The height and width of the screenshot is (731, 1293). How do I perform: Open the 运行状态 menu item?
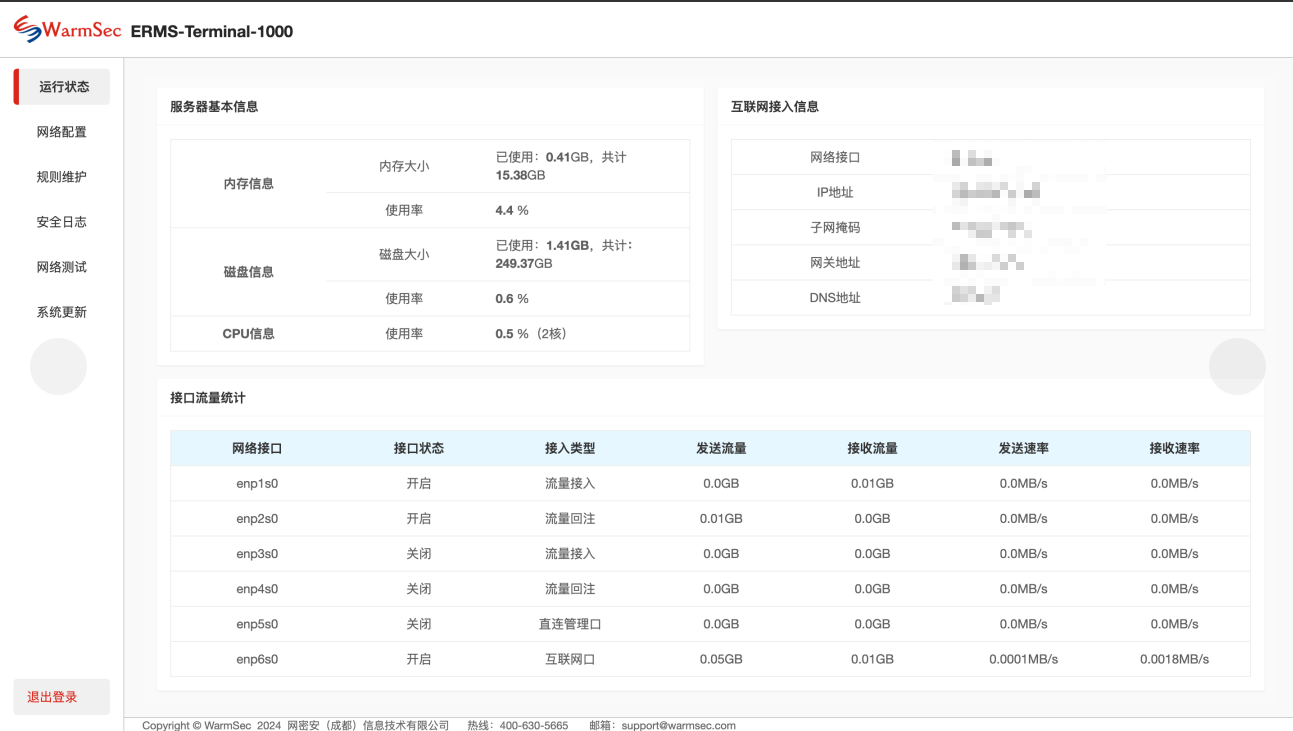click(62, 87)
